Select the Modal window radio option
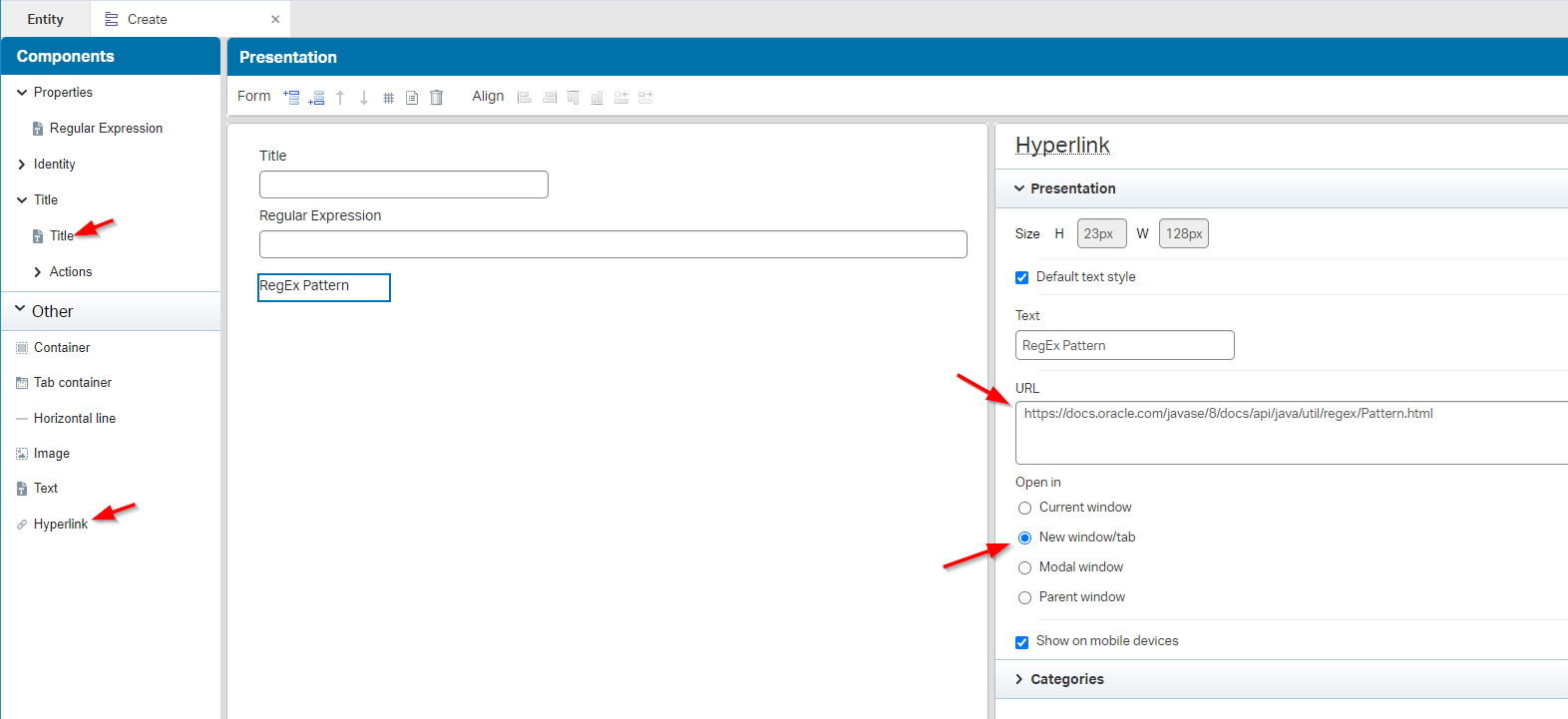Viewport: 1568px width, 719px height. click(1024, 568)
